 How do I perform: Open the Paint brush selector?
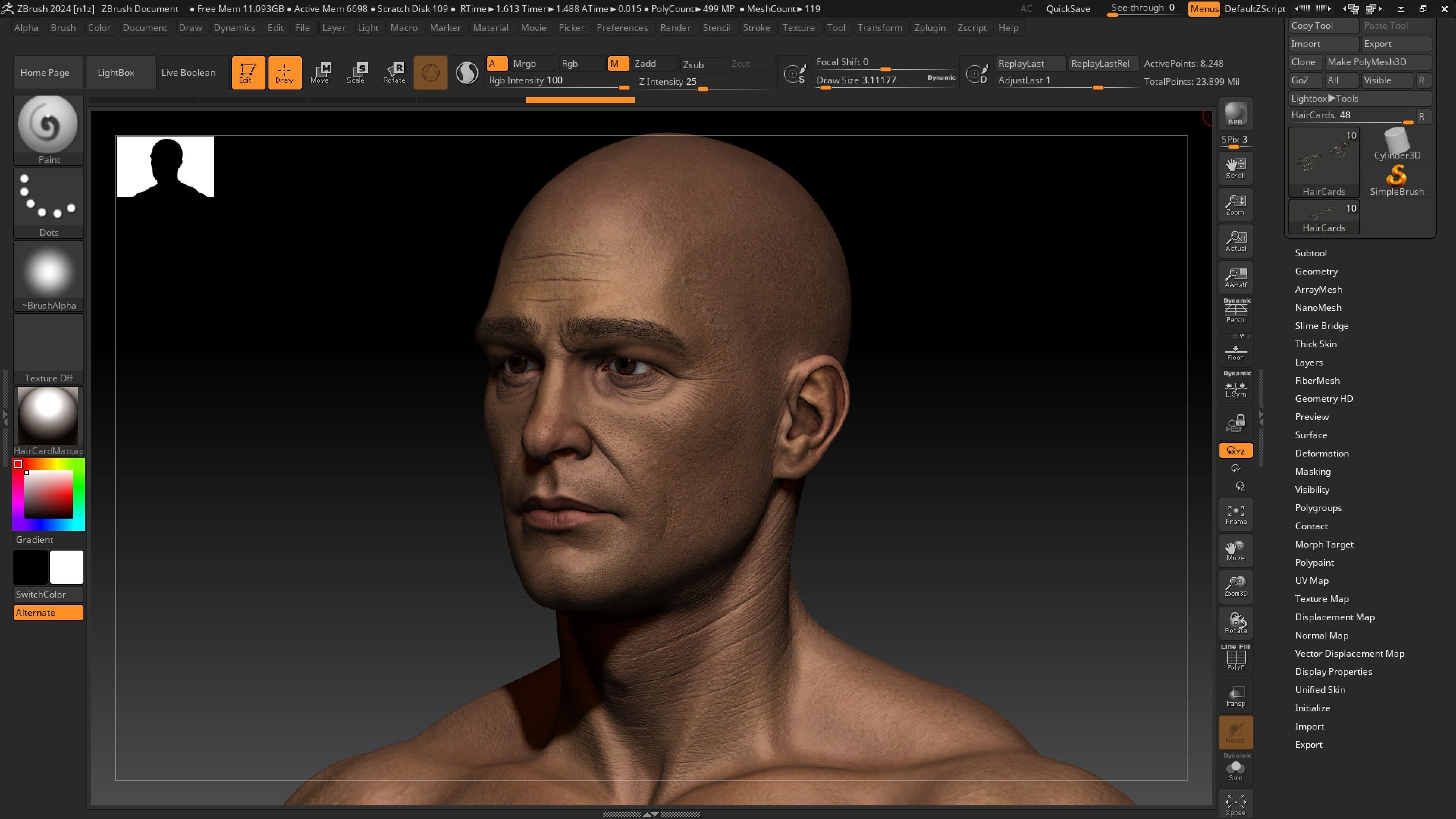49,130
